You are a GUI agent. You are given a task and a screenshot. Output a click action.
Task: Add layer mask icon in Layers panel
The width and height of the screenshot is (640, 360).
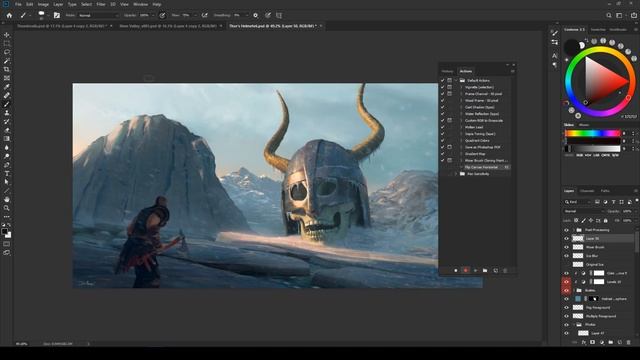click(x=593, y=342)
